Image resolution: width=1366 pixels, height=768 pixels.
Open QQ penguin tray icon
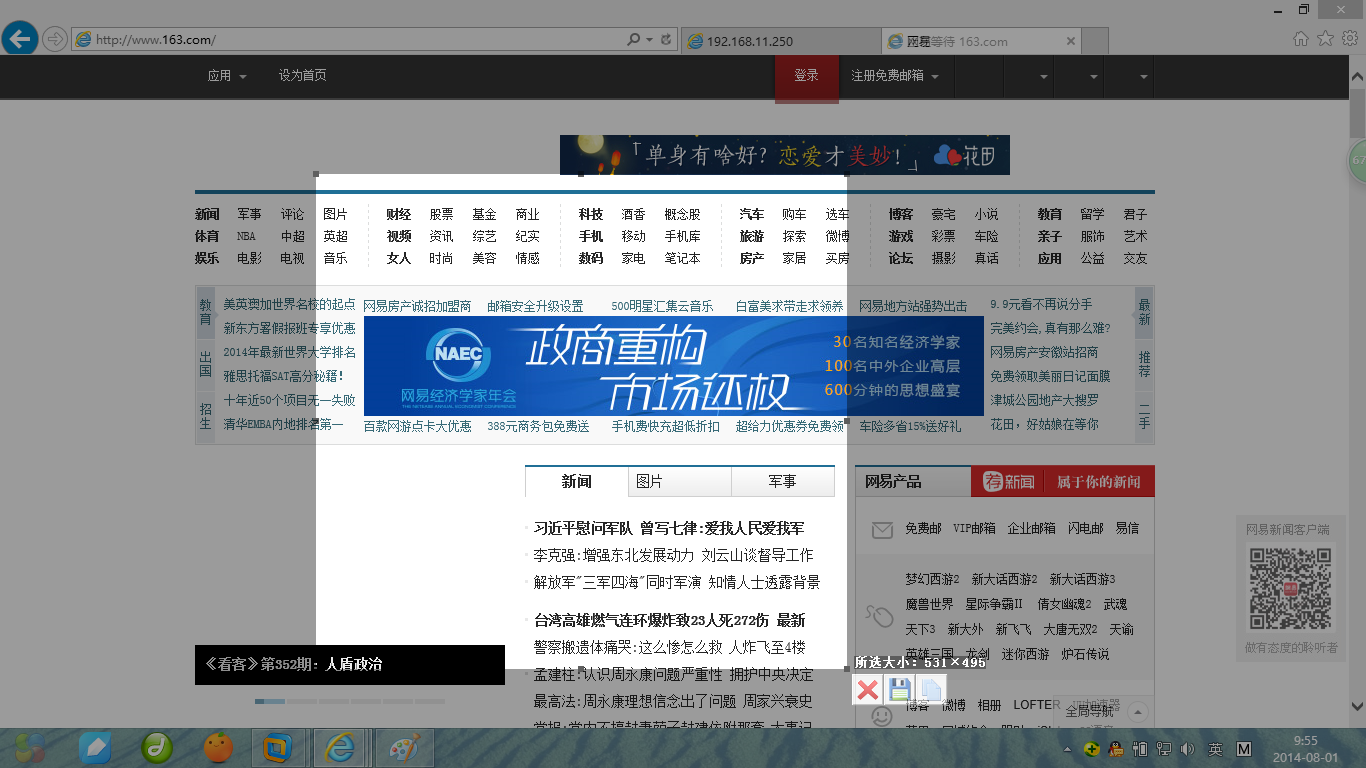point(1115,749)
